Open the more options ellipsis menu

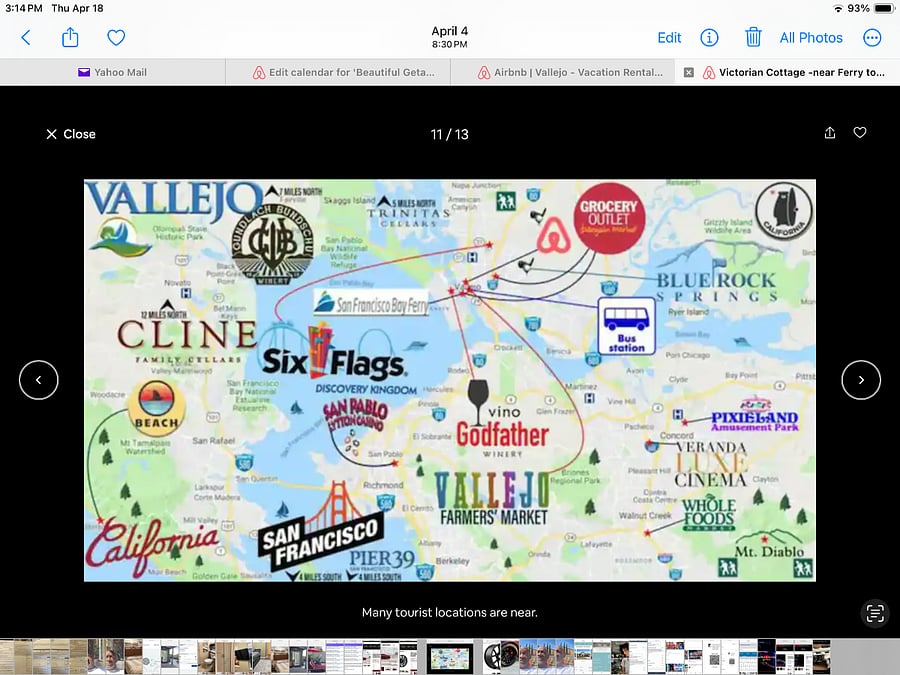872,38
